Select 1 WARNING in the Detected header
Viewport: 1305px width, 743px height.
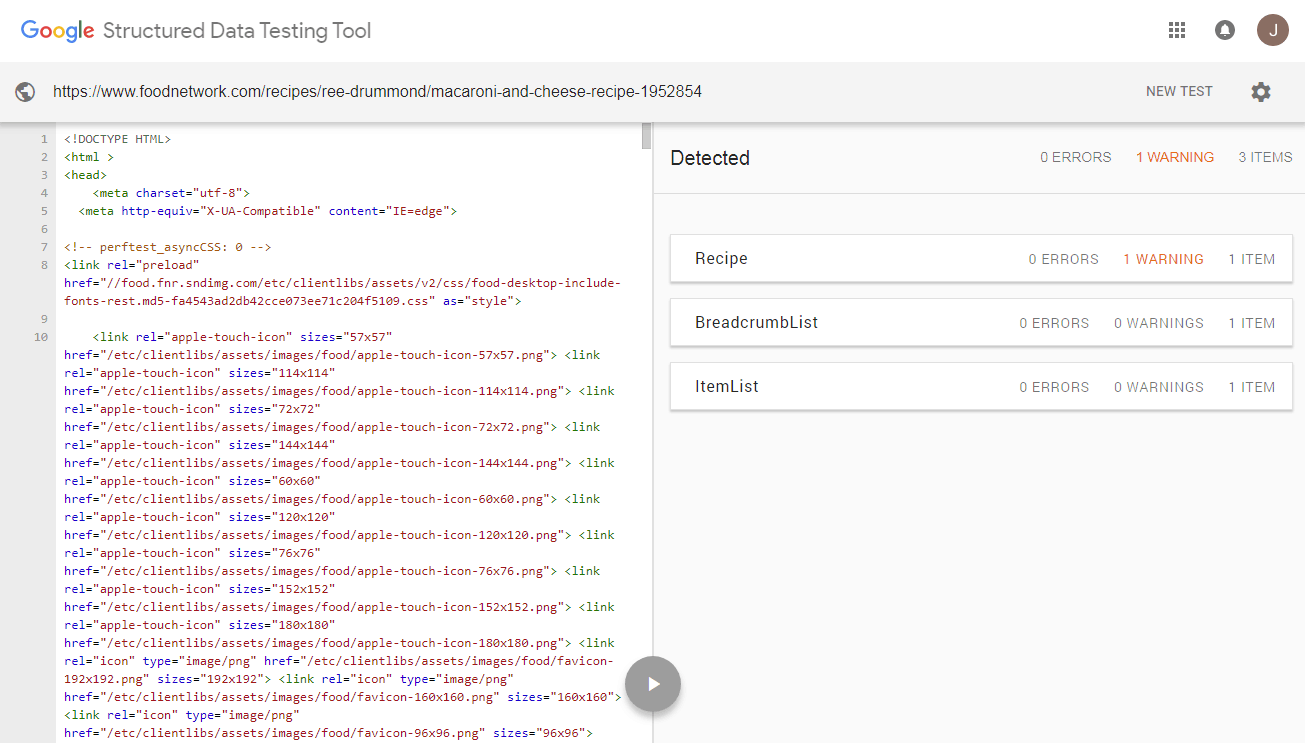(1174, 157)
